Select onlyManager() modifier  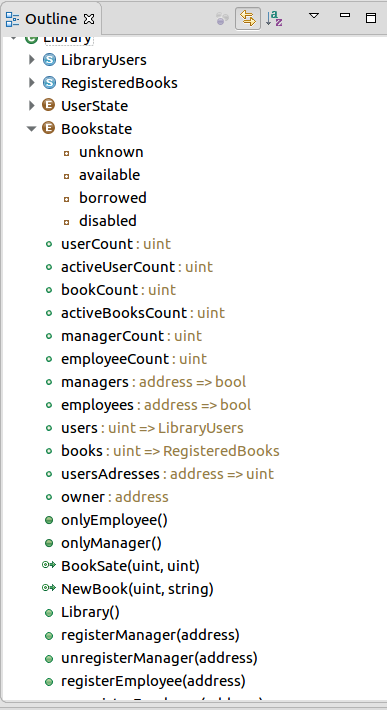(x=111, y=543)
